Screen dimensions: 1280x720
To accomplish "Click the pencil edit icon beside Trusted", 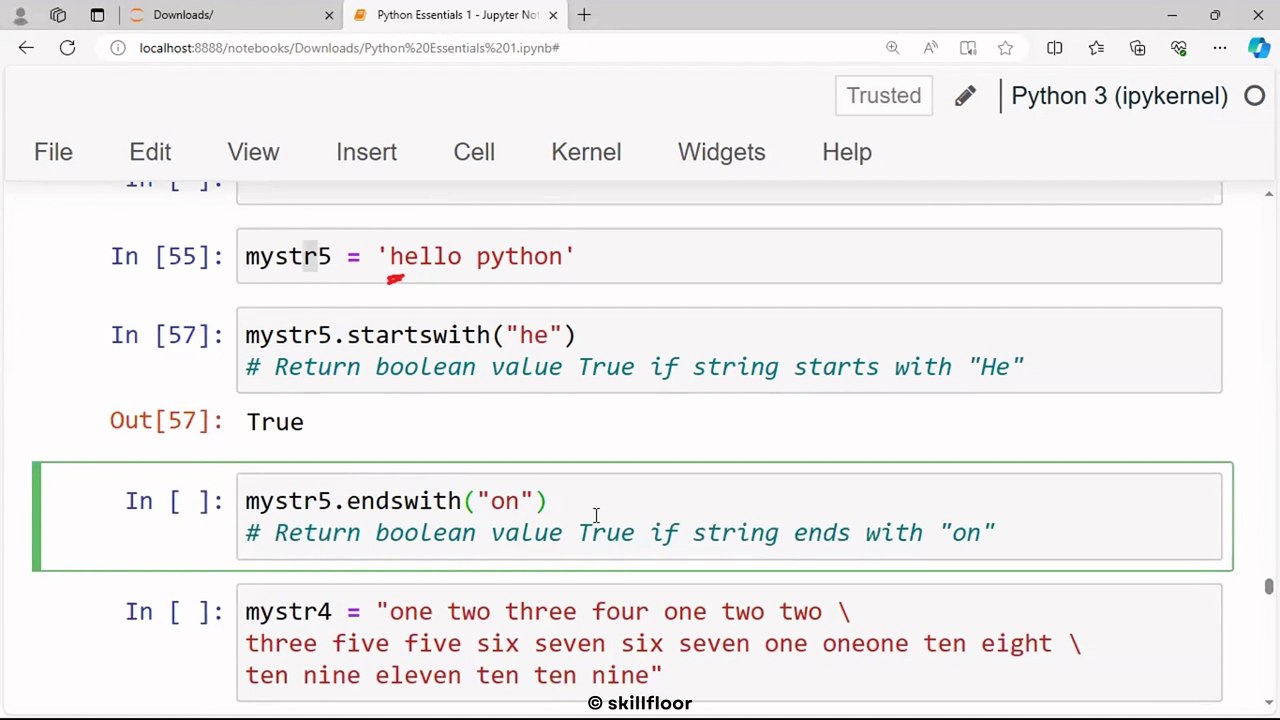I will [x=965, y=96].
